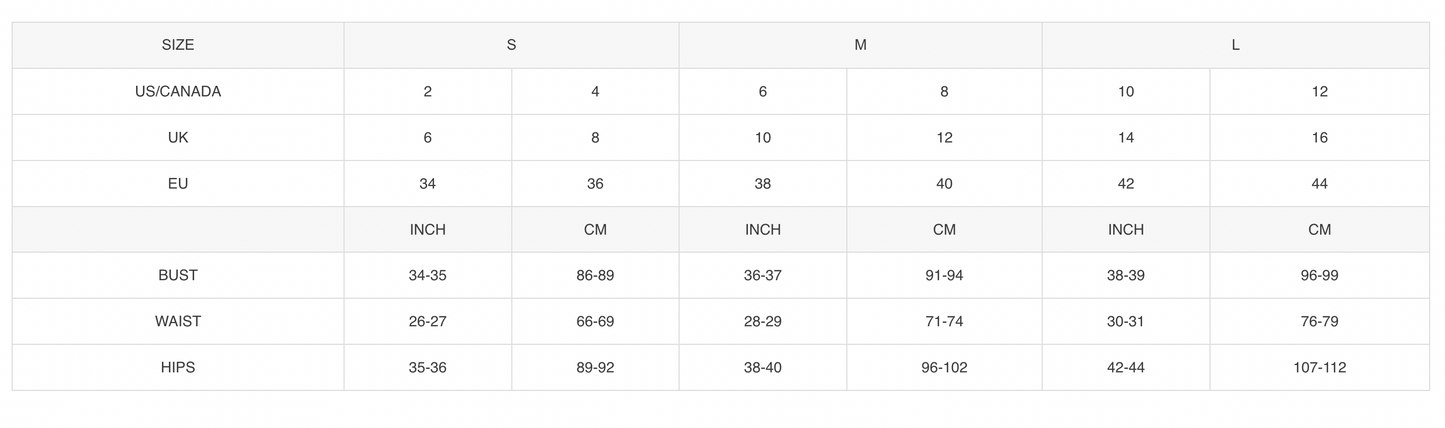
Task: Click bust measurement 86-89 cell
Action: (595, 275)
